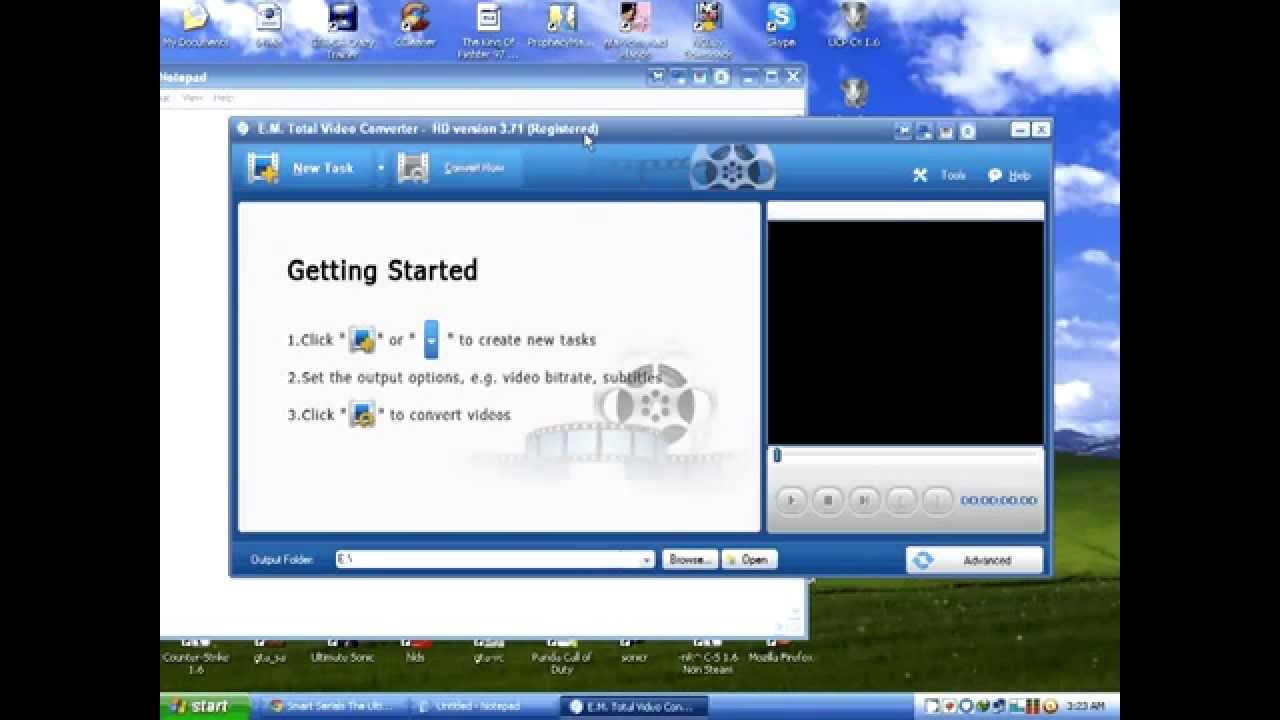Screen dimensions: 1280x720
Task: Select the Mozilla Firefox desktop icon
Action: (780, 651)
